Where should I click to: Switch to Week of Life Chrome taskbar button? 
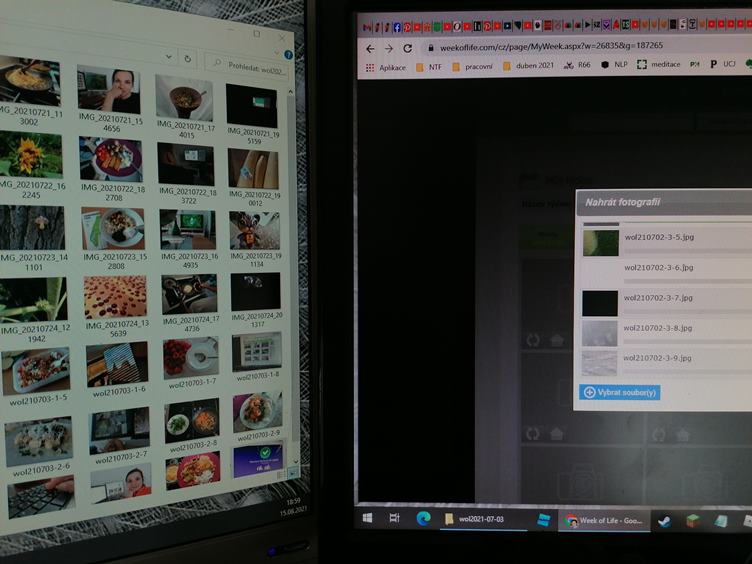(x=604, y=521)
